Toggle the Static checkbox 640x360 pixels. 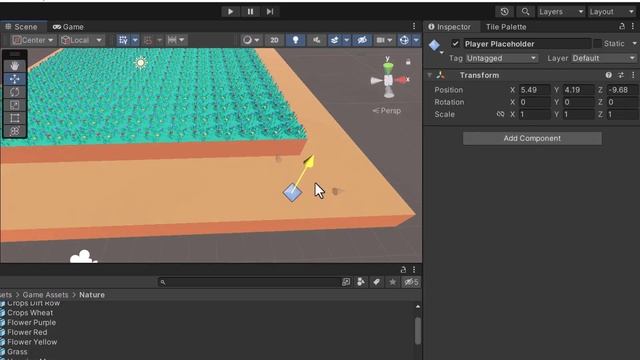pos(598,43)
